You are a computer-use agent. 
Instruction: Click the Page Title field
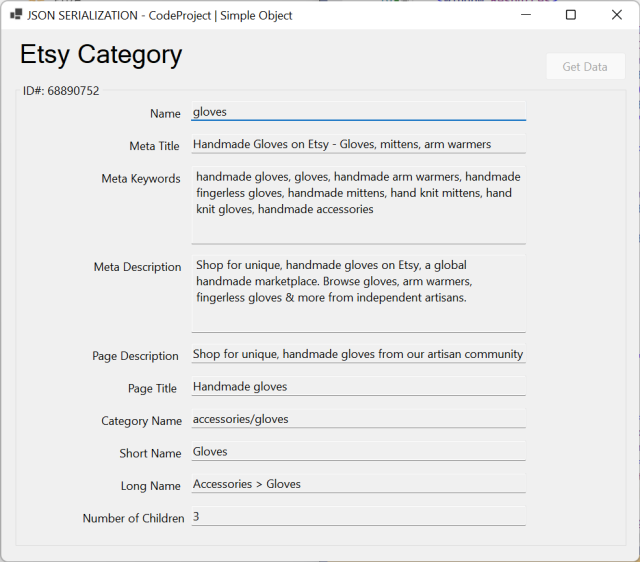[358, 387]
